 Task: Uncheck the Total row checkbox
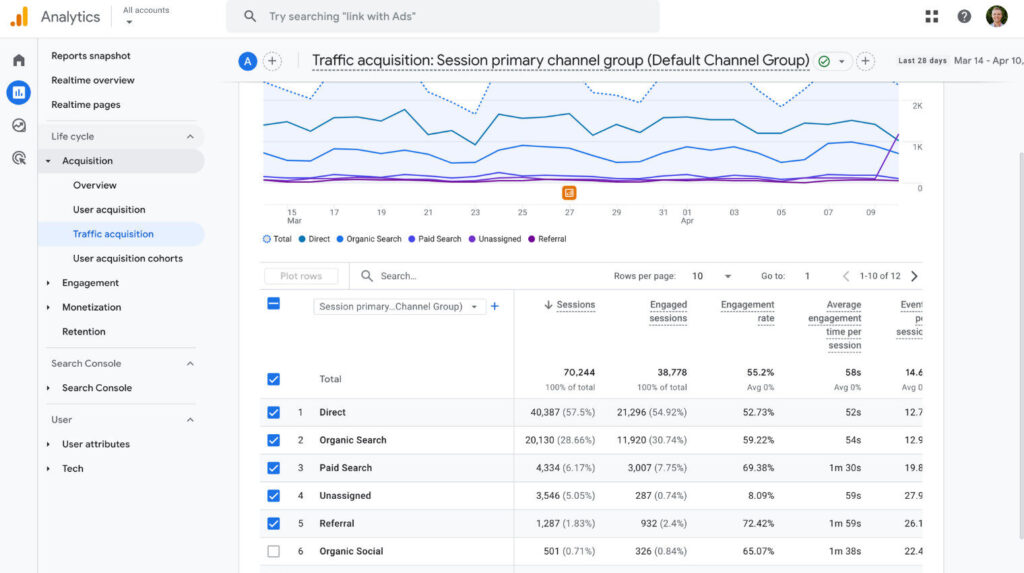[x=274, y=379]
